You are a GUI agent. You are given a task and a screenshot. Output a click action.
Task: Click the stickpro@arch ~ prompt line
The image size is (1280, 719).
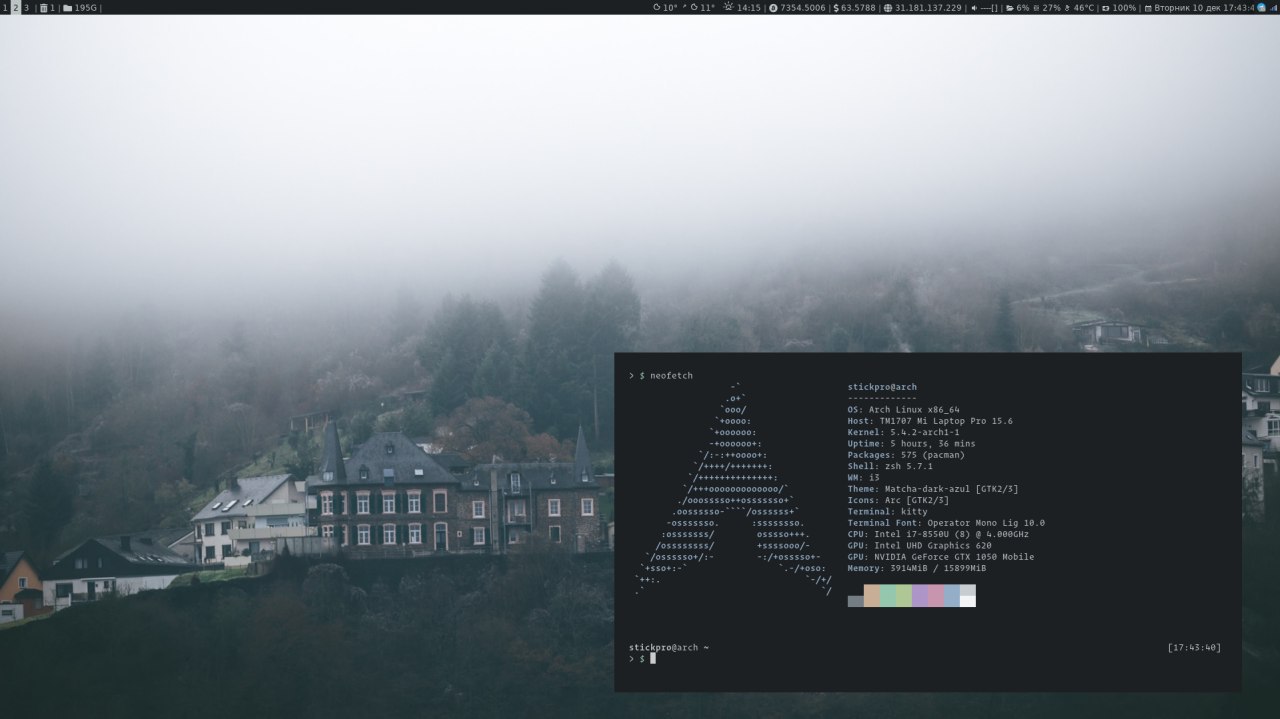[x=669, y=647]
